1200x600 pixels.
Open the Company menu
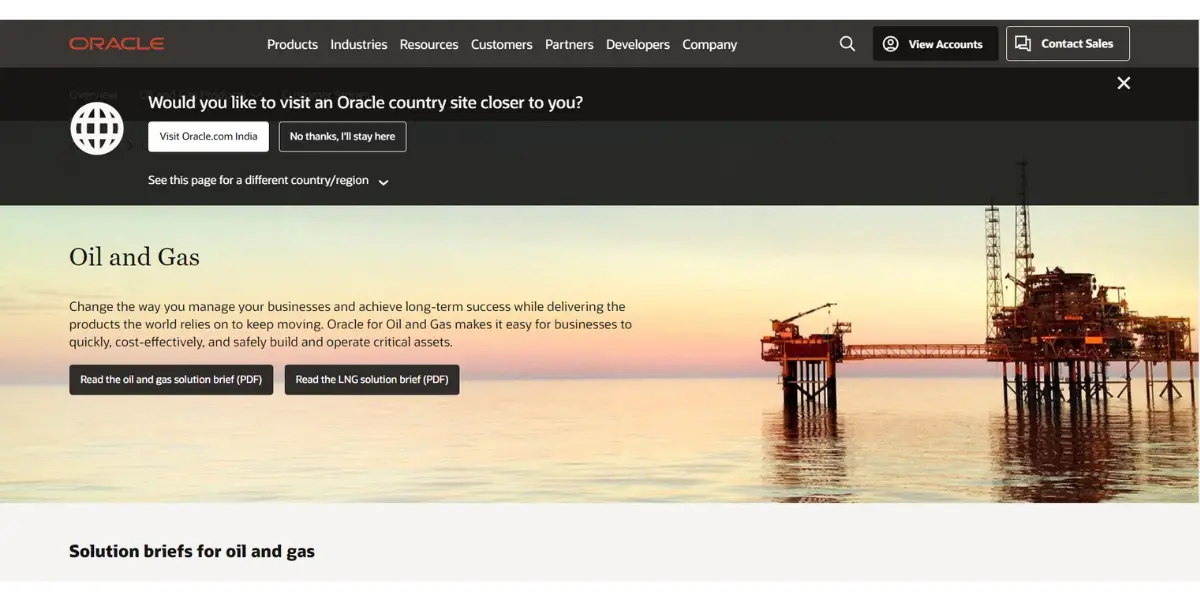[710, 45]
